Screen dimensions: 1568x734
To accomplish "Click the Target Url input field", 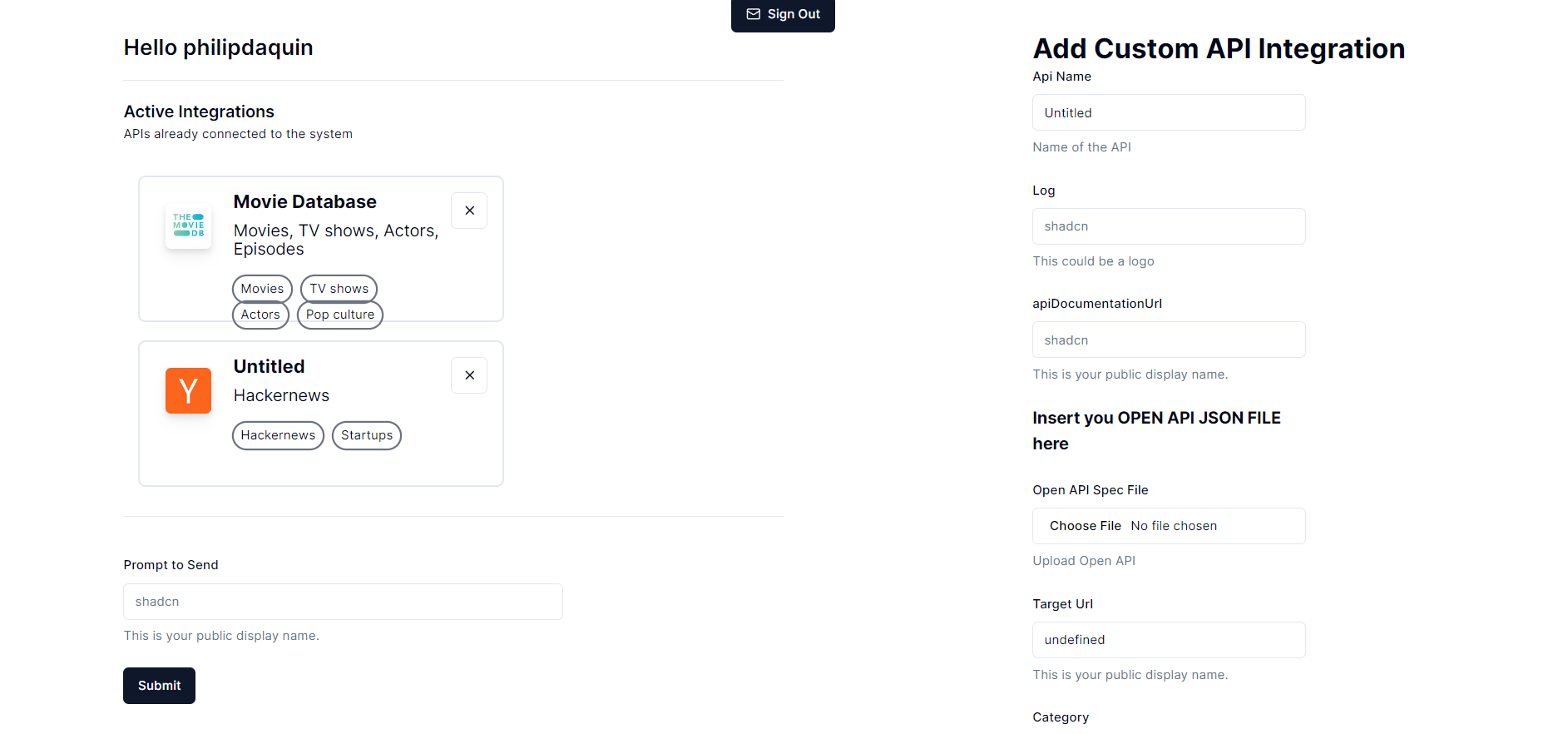I will [x=1169, y=640].
